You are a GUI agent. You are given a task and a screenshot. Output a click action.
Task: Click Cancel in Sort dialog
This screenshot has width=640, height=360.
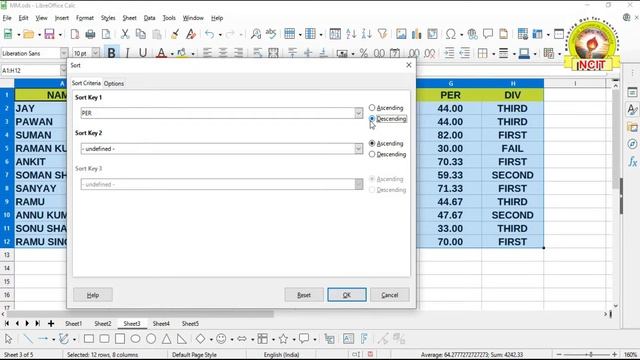pos(390,295)
